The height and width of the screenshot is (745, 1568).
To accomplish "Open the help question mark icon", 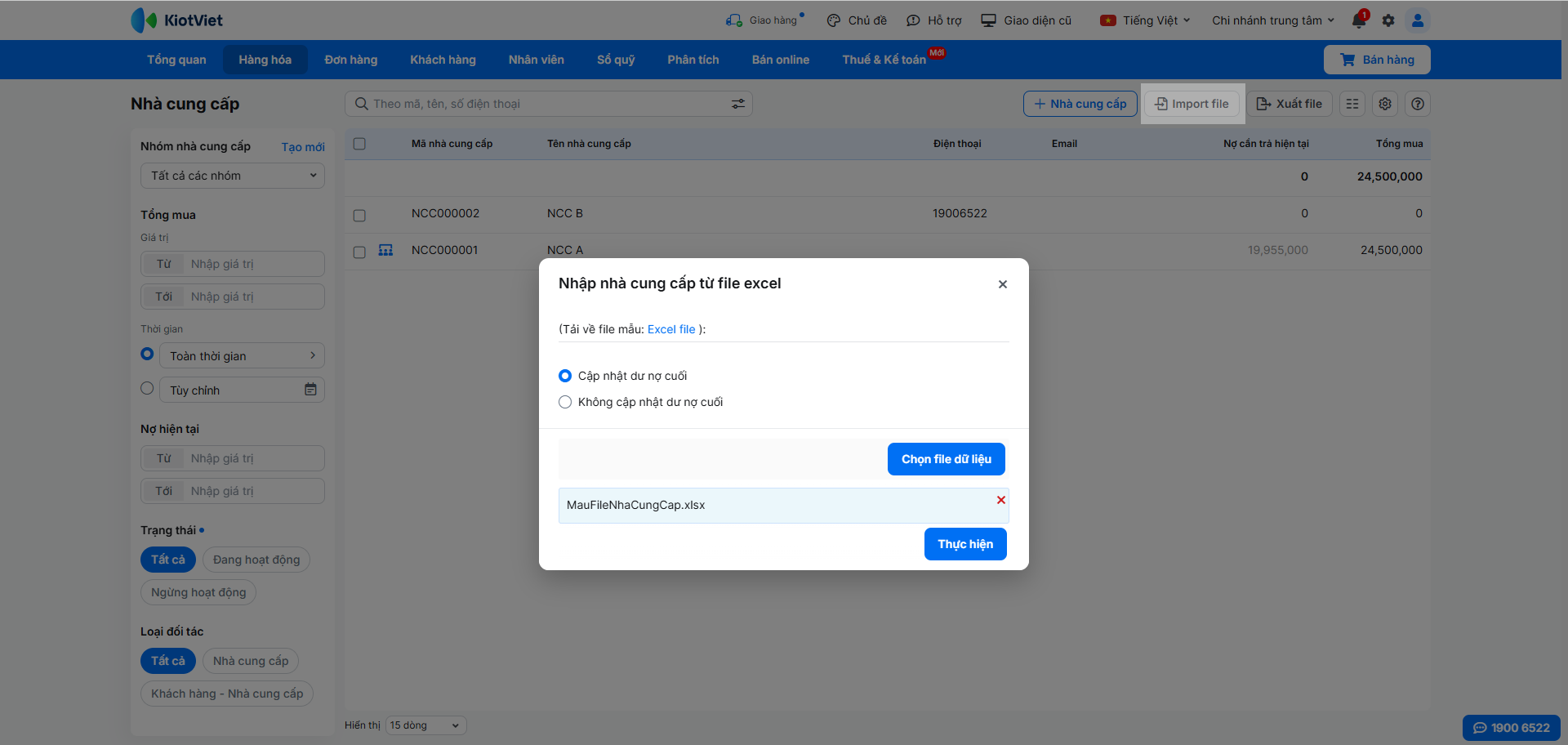I will coord(1418,104).
